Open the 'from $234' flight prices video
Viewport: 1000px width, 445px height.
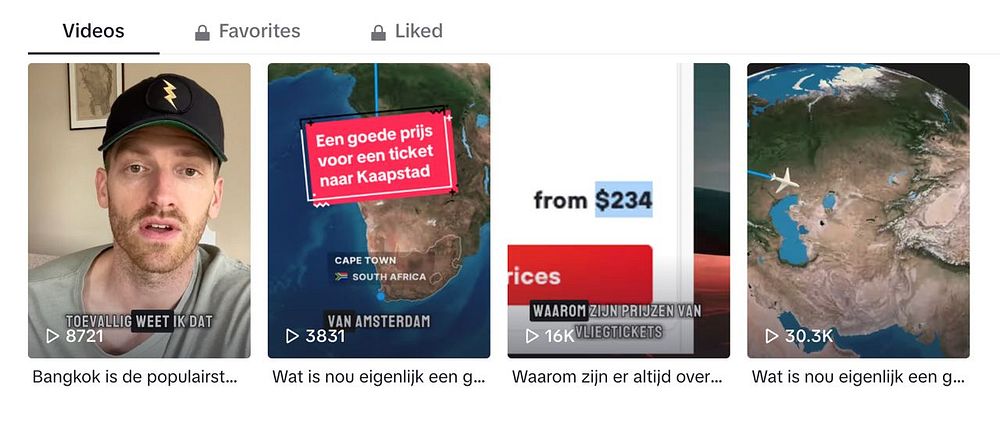tap(619, 210)
